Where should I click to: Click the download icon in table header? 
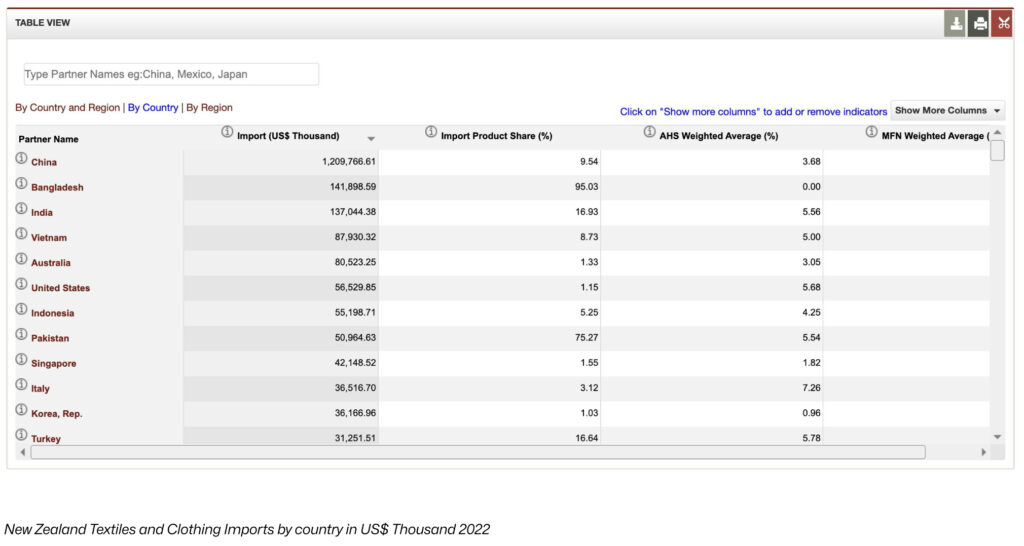click(955, 24)
